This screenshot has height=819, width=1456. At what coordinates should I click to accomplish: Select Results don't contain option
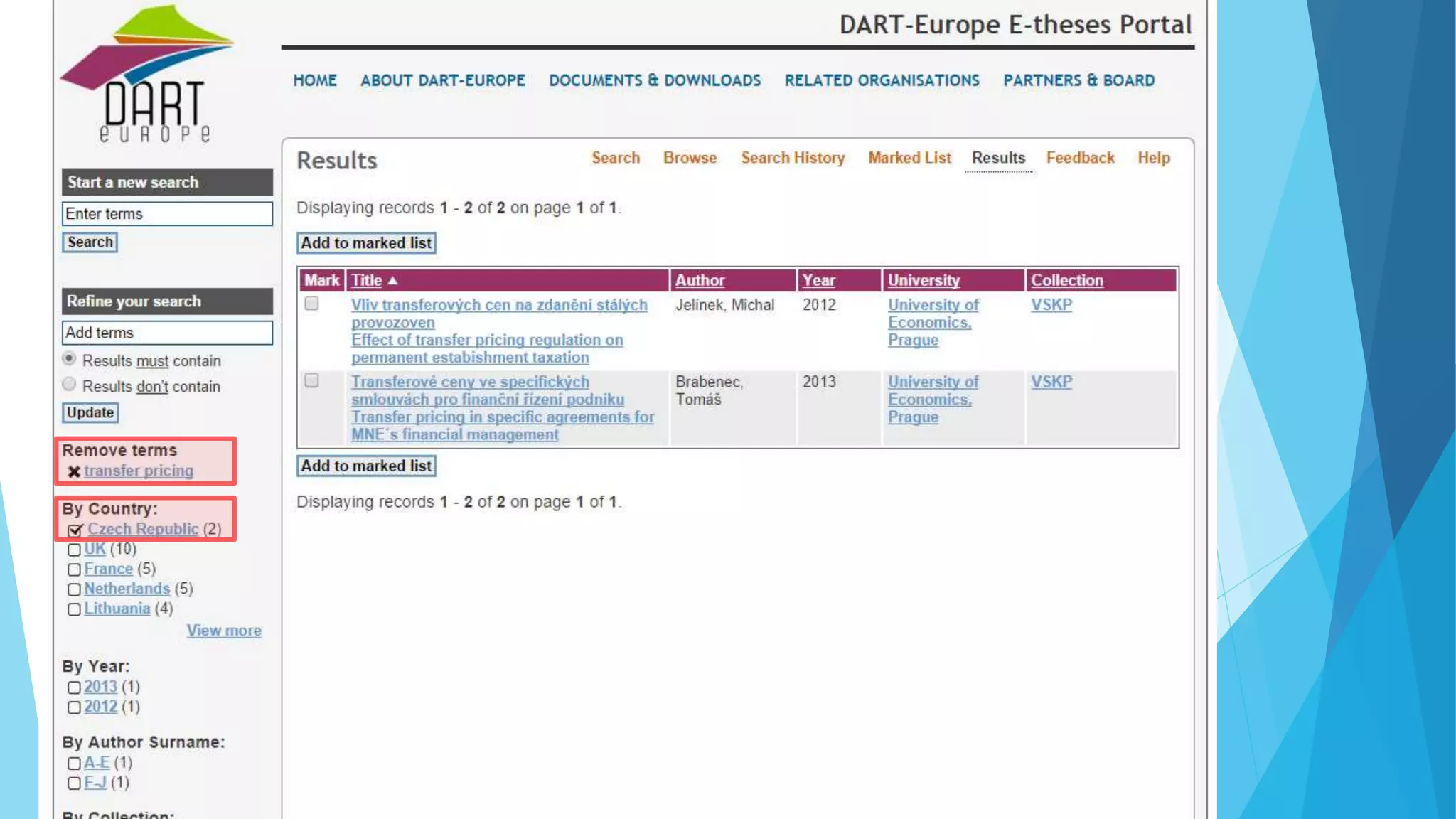click(x=69, y=384)
